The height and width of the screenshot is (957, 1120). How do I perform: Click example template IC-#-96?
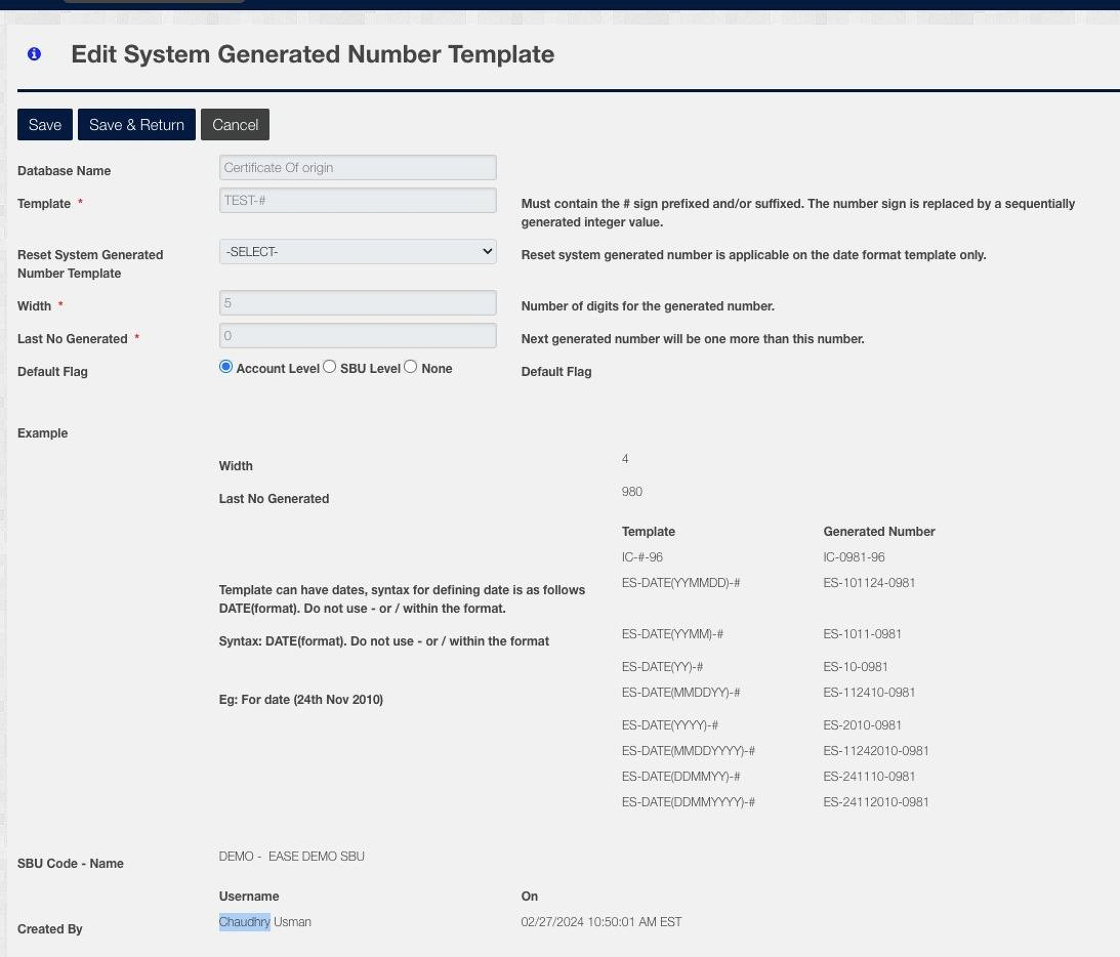click(642, 557)
